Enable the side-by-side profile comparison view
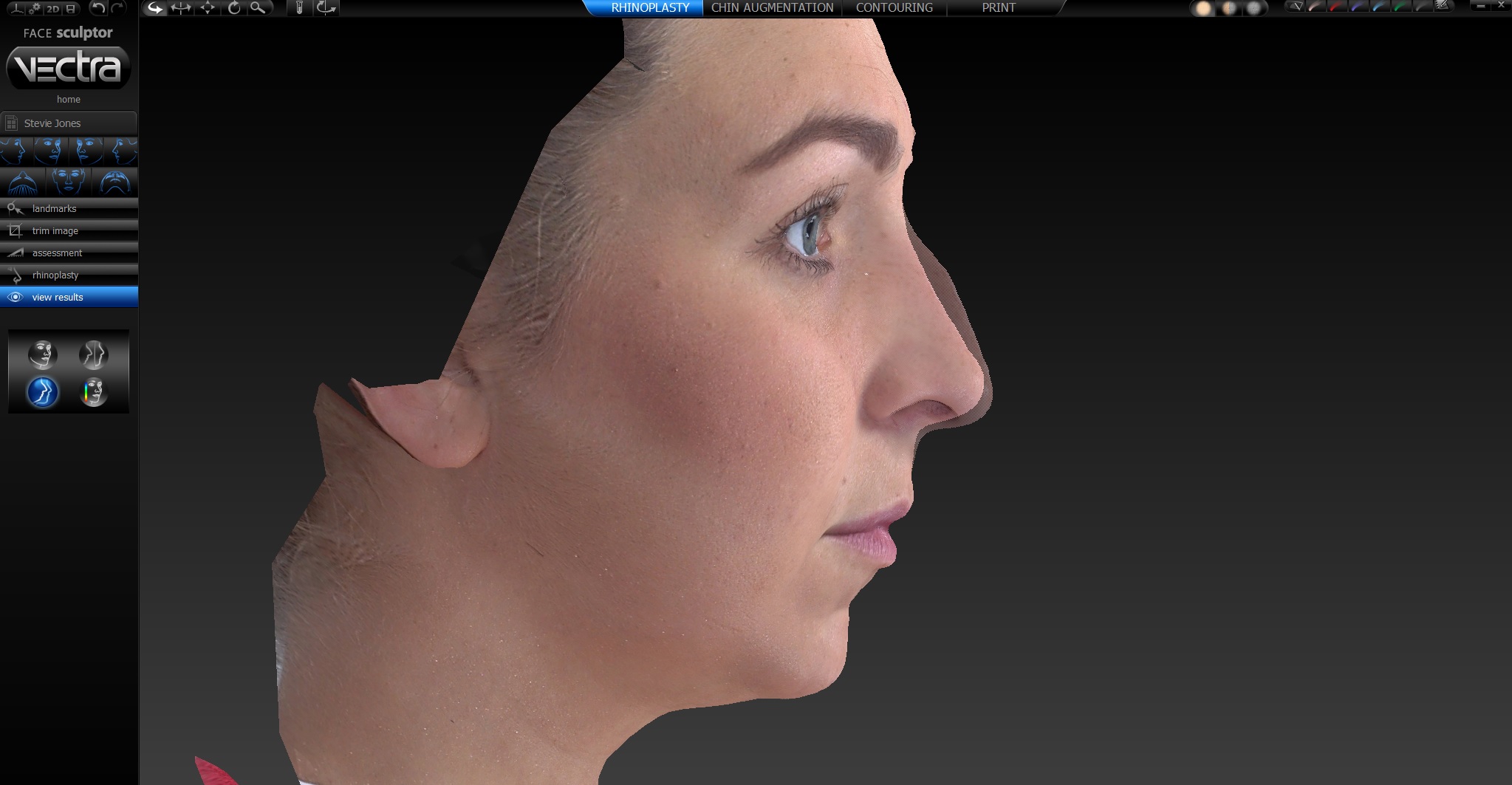 [94, 355]
